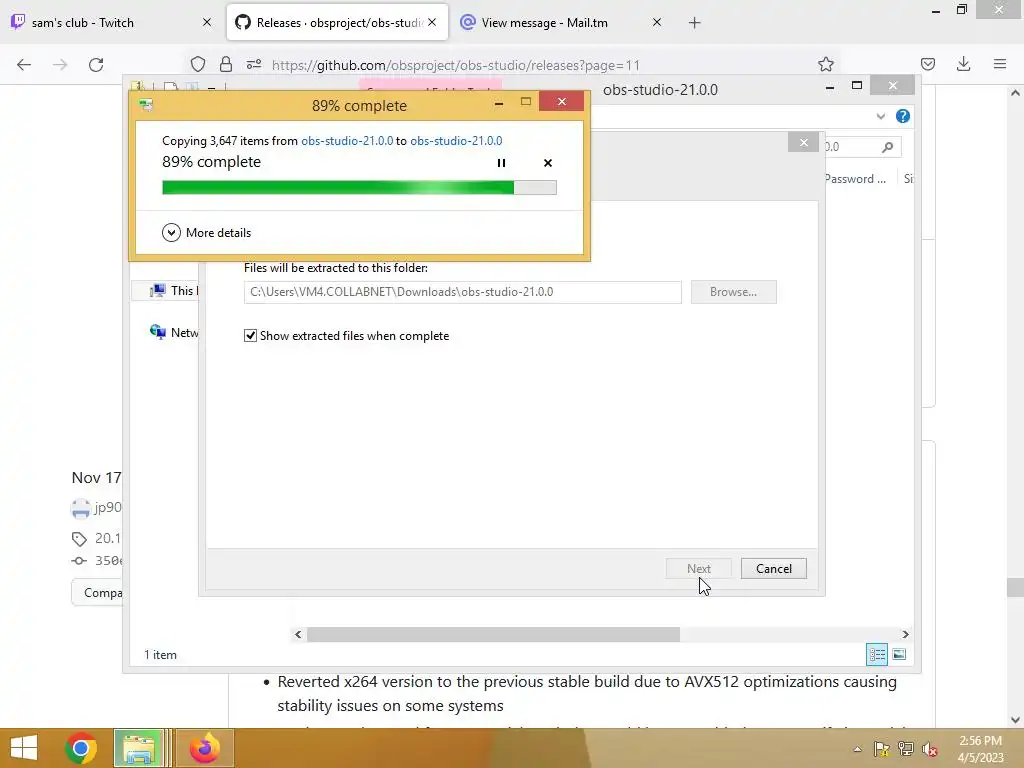Click the Next button in extract wizard
This screenshot has height=768, width=1024.
[699, 569]
